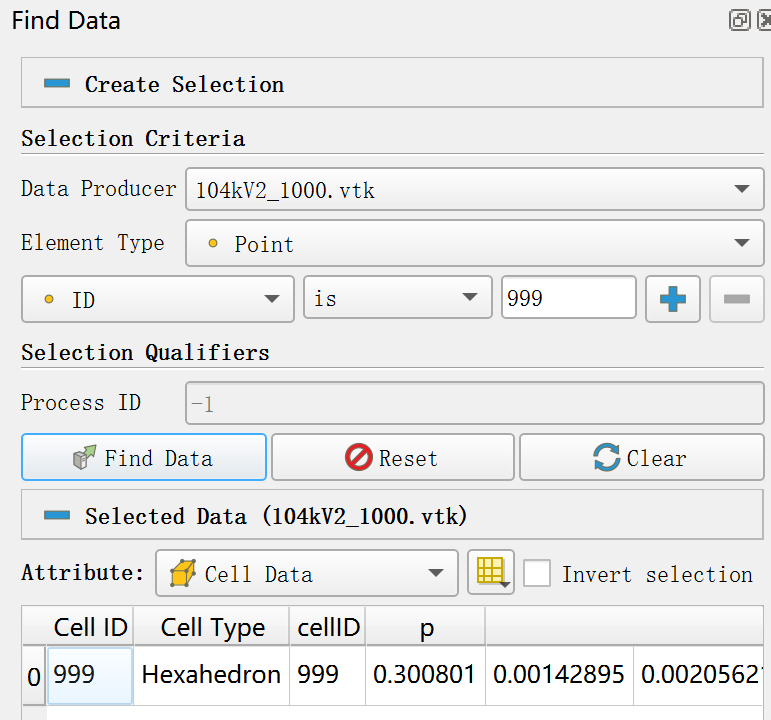The width and height of the screenshot is (771, 720).
Task: Click the minus icon to remove criterion
Action: point(736,299)
